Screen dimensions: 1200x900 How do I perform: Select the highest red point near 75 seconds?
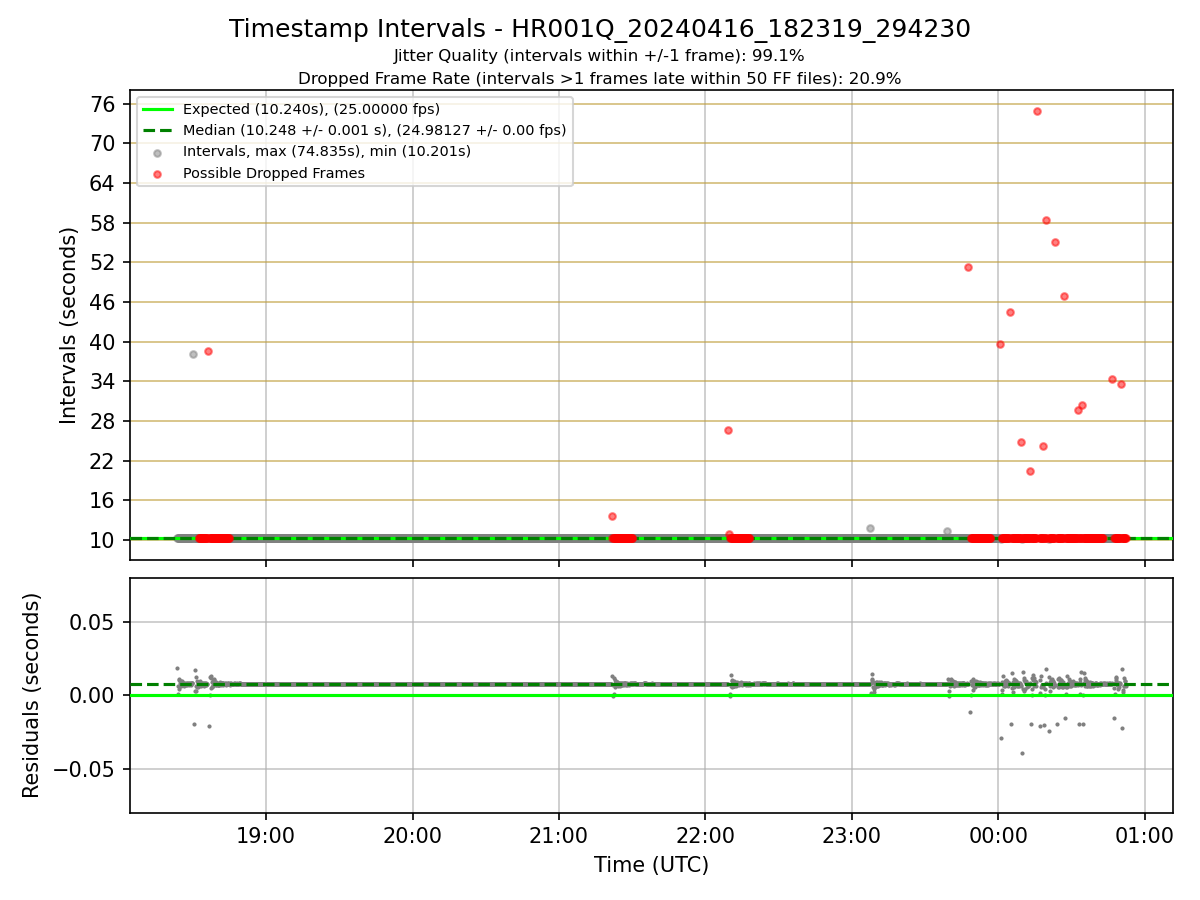(1037, 111)
